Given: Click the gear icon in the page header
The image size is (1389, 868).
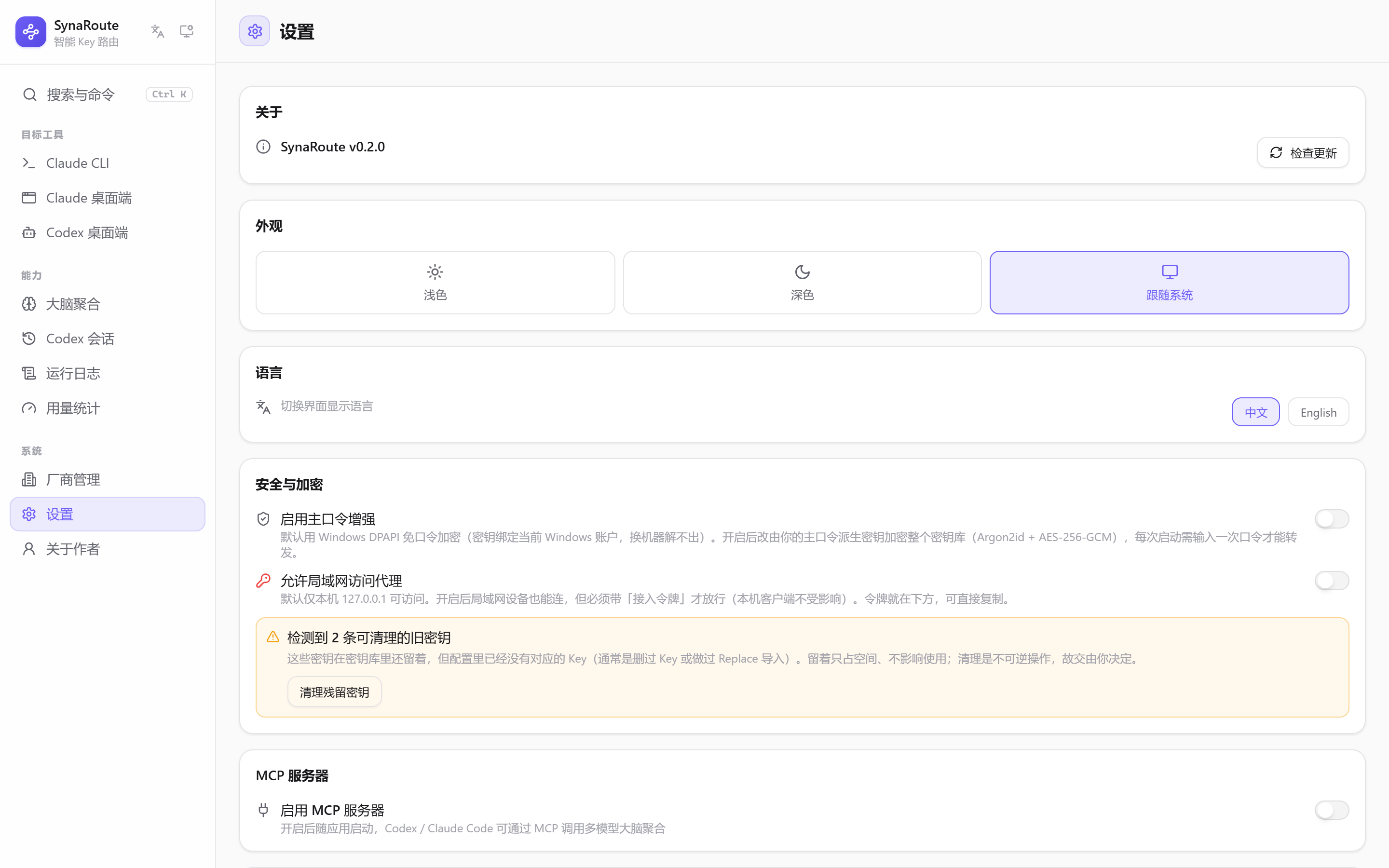Looking at the screenshot, I should tap(255, 31).
